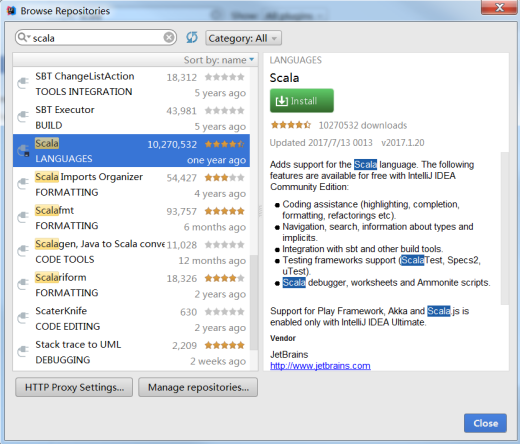521x445 pixels.
Task: Select the Scala LANGUAGES plugin row
Action: tap(131, 150)
